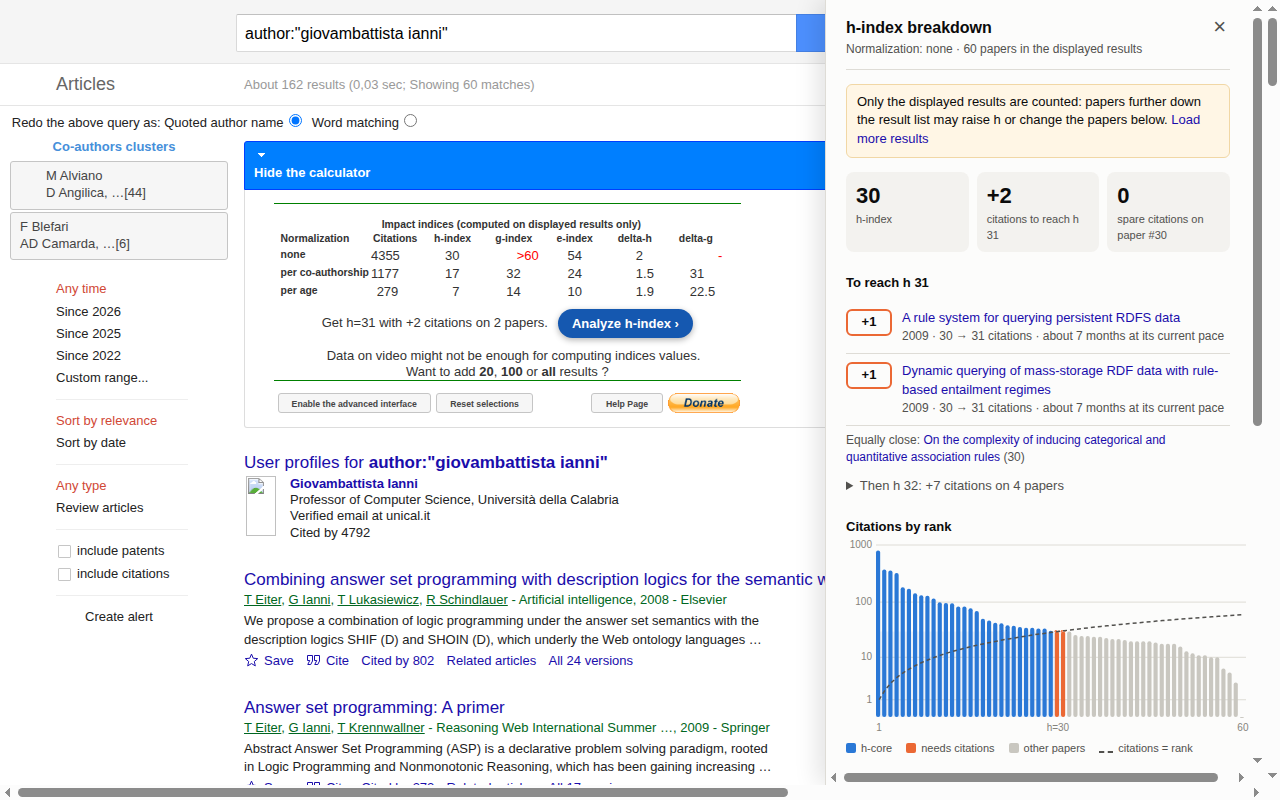
Task: Click the star Save icon under first article
Action: 252,661
